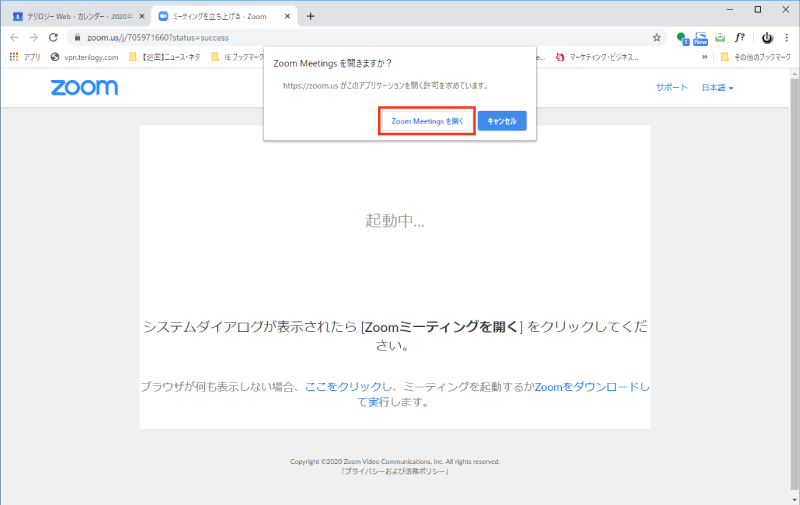Click the power symbol extension icon
Viewport: 800px width, 505px height.
(x=767, y=38)
